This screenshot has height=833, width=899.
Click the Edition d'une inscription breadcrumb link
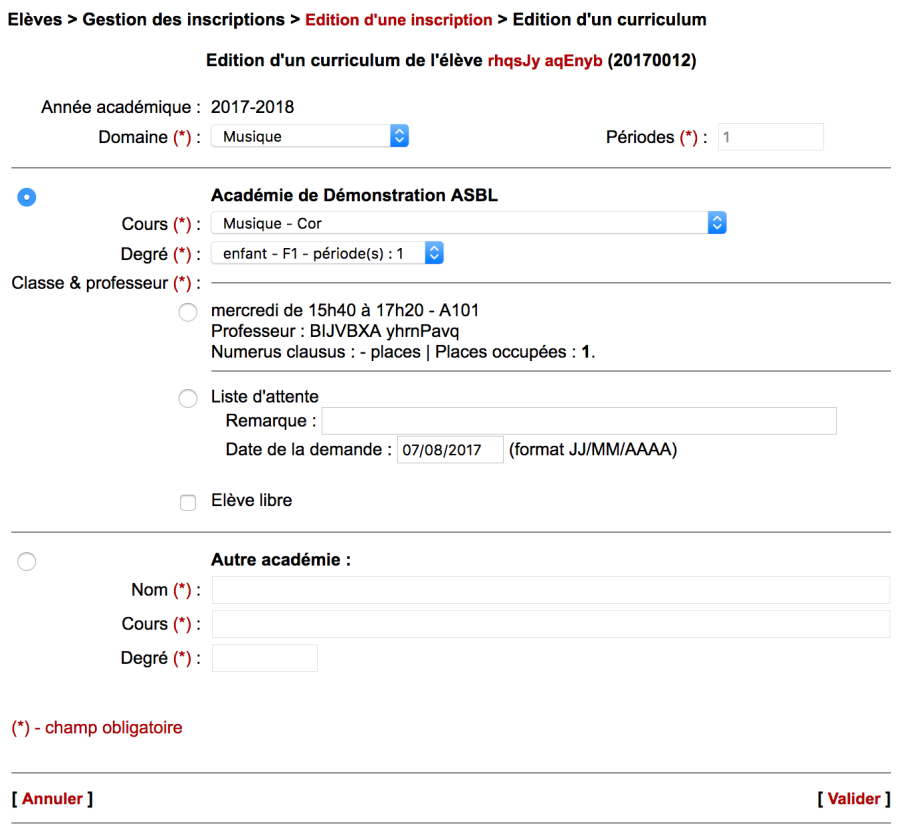[399, 19]
